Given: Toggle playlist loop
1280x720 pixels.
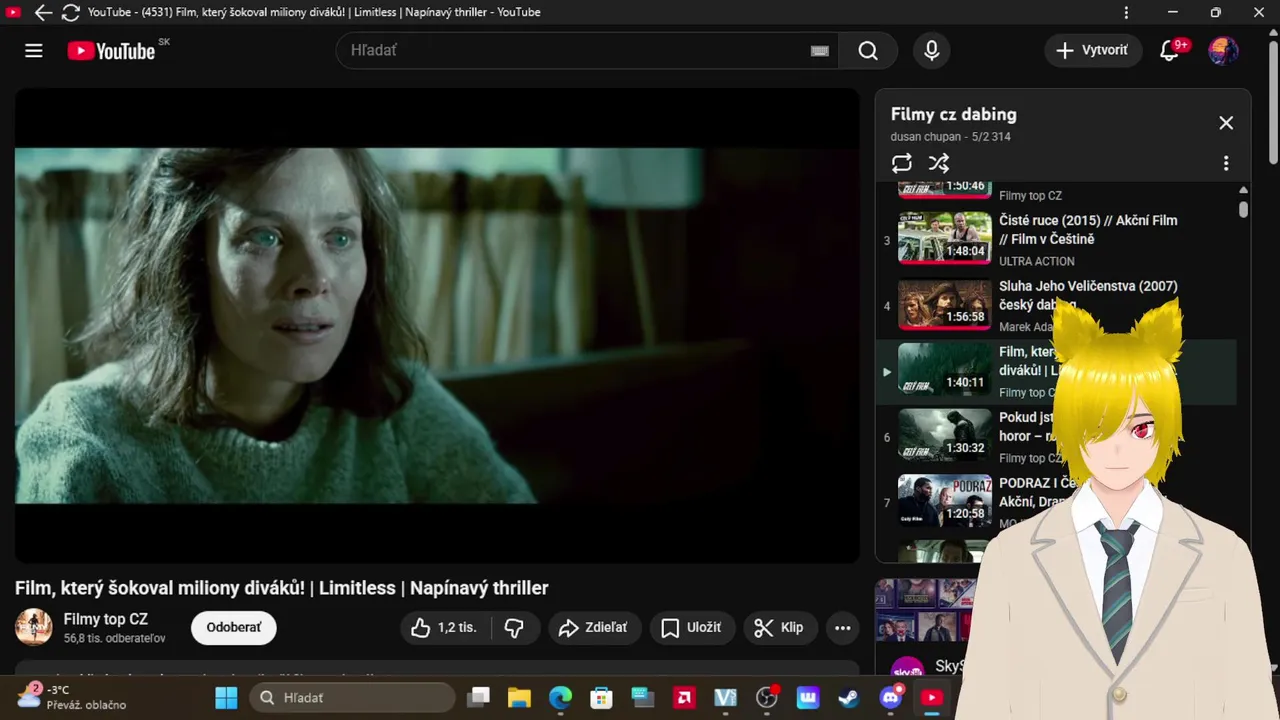Looking at the screenshot, I should pyautogui.click(x=902, y=163).
